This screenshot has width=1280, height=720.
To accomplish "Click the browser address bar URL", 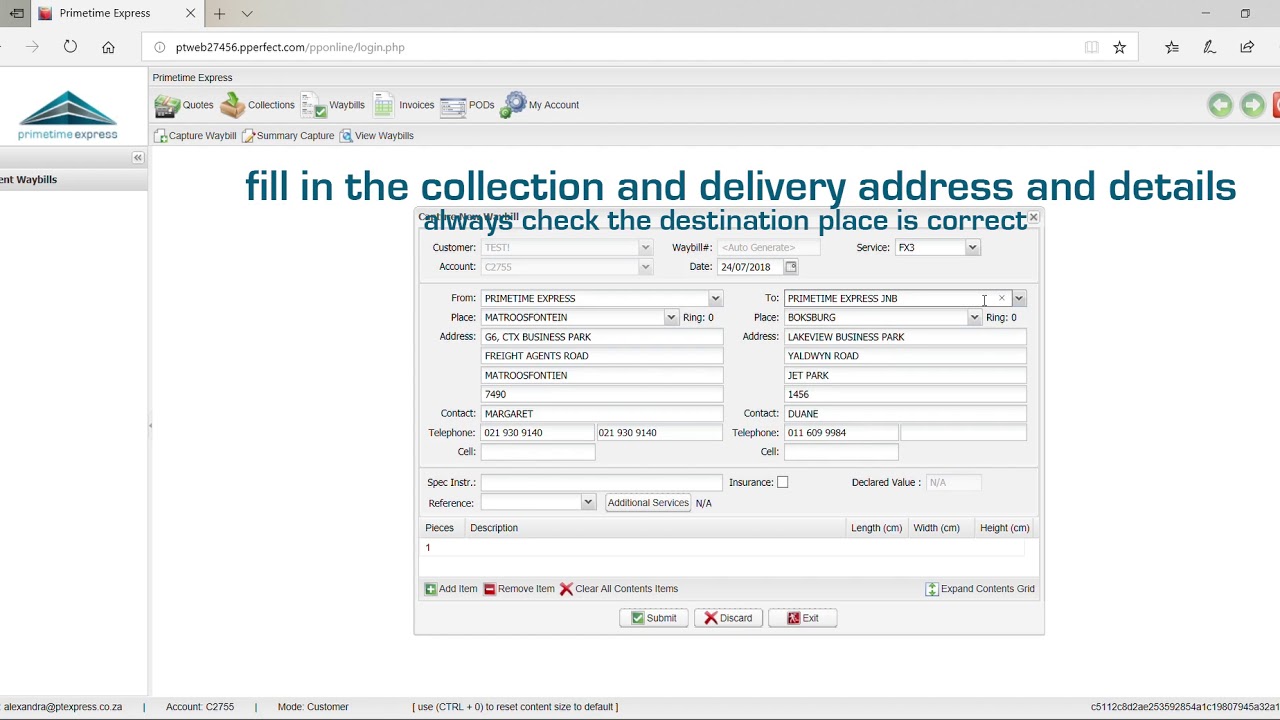I will (290, 47).
